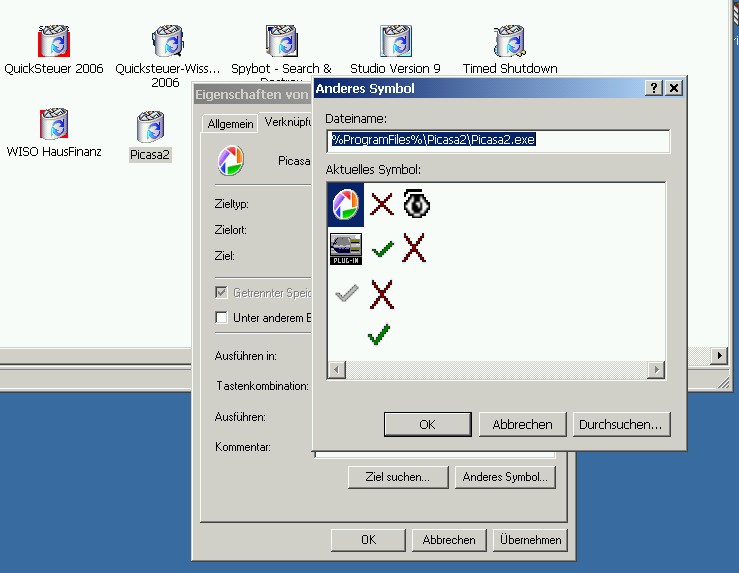Select the PLUG-IN symbol icon

pyautogui.click(x=346, y=249)
